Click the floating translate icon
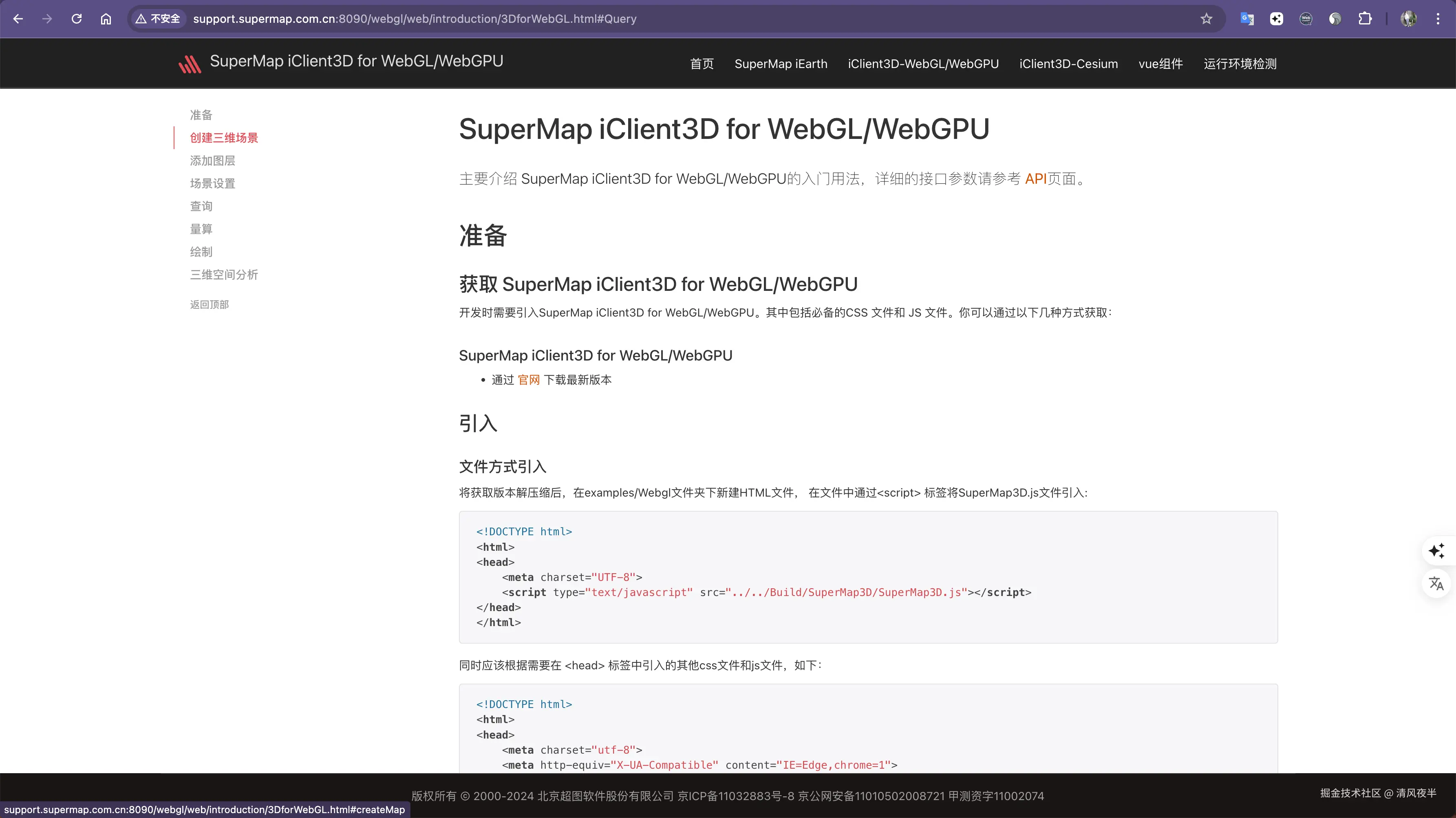This screenshot has height=818, width=1456. click(x=1436, y=583)
